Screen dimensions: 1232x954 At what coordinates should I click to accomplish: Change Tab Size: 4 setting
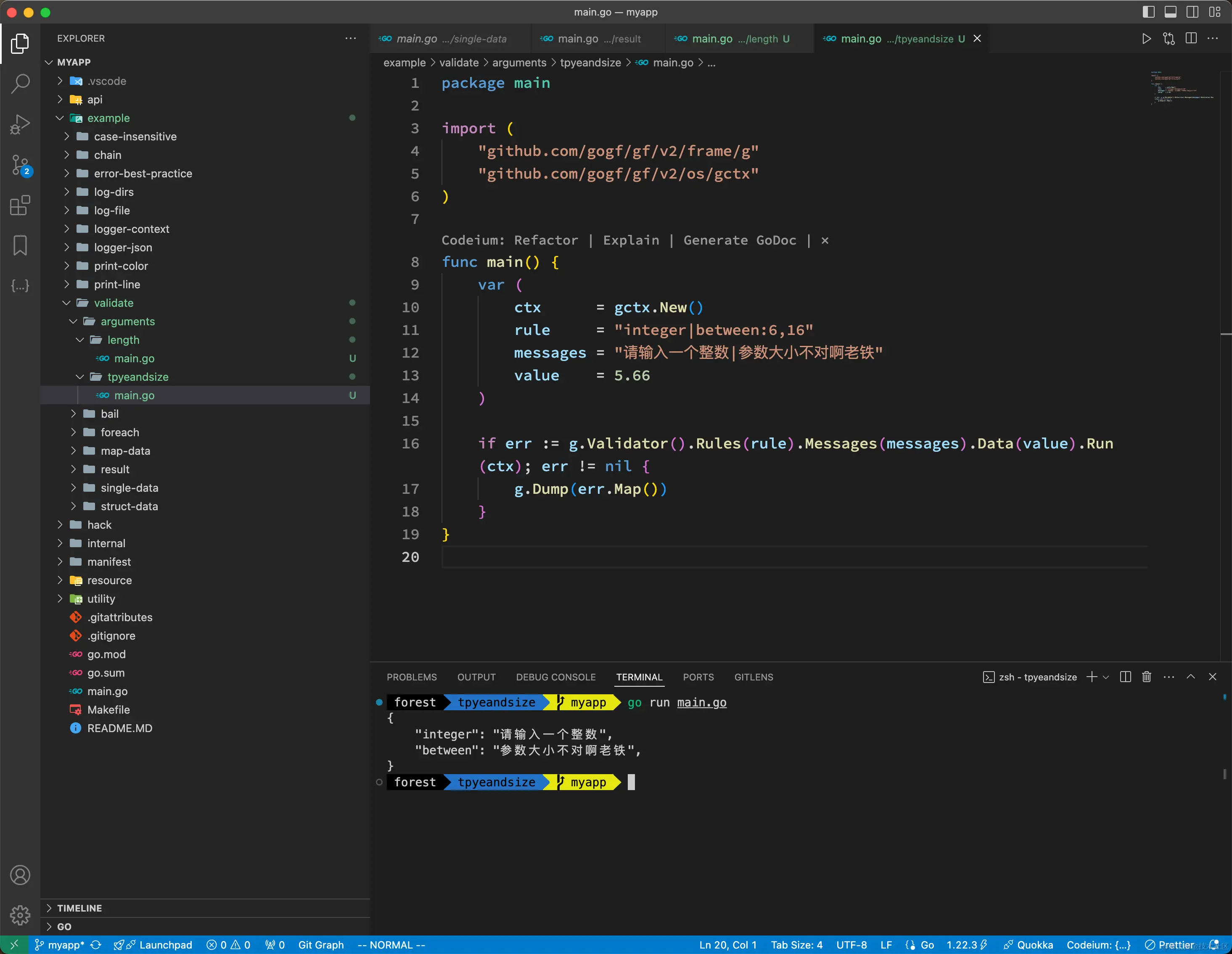point(796,945)
